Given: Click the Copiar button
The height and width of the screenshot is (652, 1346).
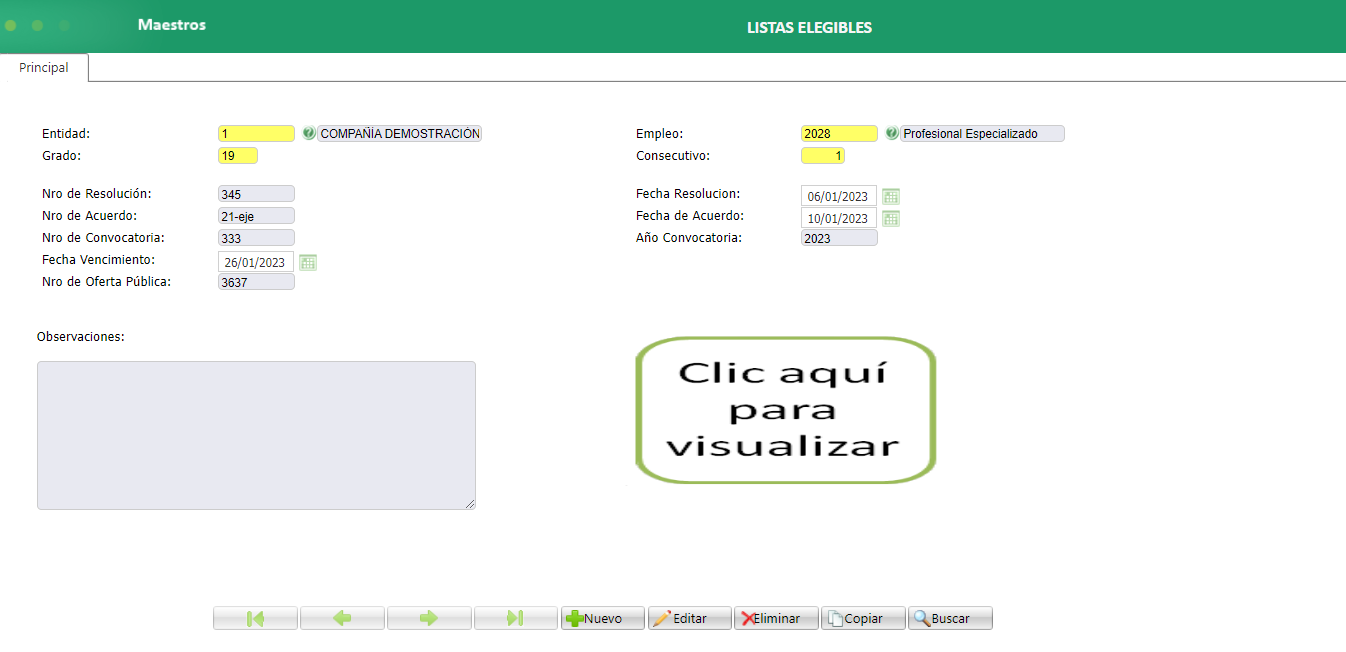Looking at the screenshot, I should tap(862, 617).
